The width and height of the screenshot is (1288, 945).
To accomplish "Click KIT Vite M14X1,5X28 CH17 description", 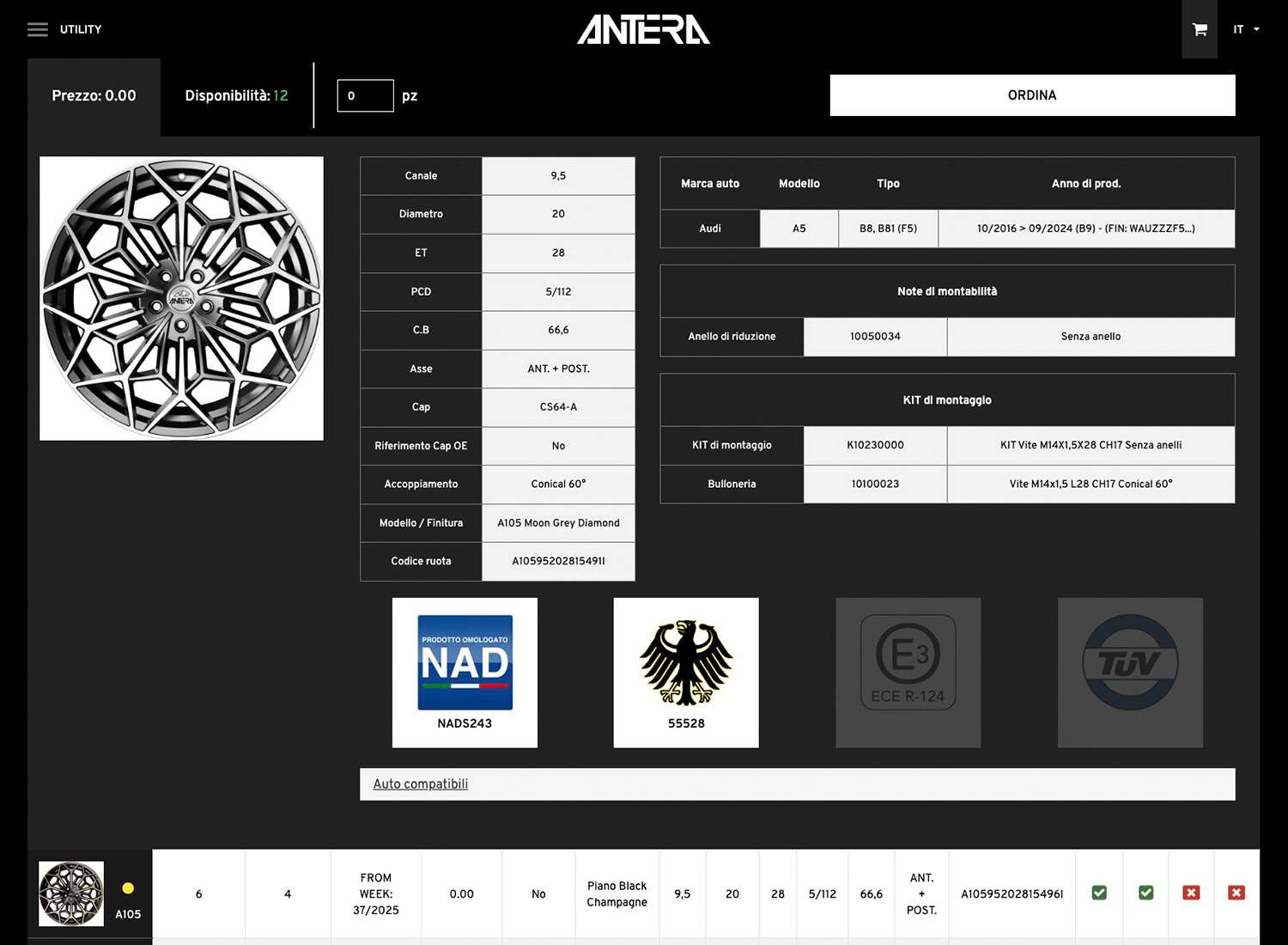I will coord(1091,445).
